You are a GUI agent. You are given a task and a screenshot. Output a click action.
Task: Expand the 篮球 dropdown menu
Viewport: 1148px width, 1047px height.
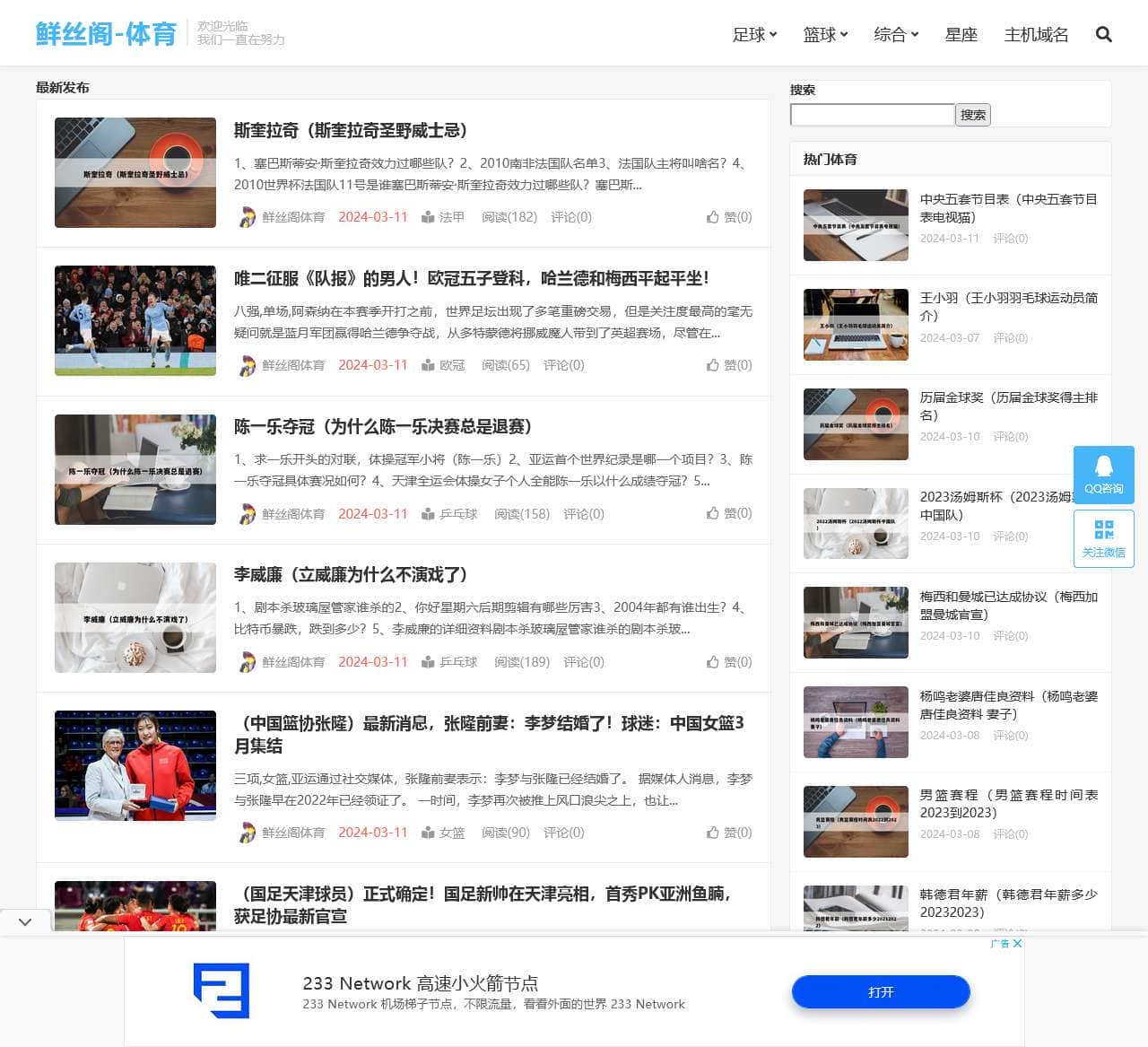[825, 34]
